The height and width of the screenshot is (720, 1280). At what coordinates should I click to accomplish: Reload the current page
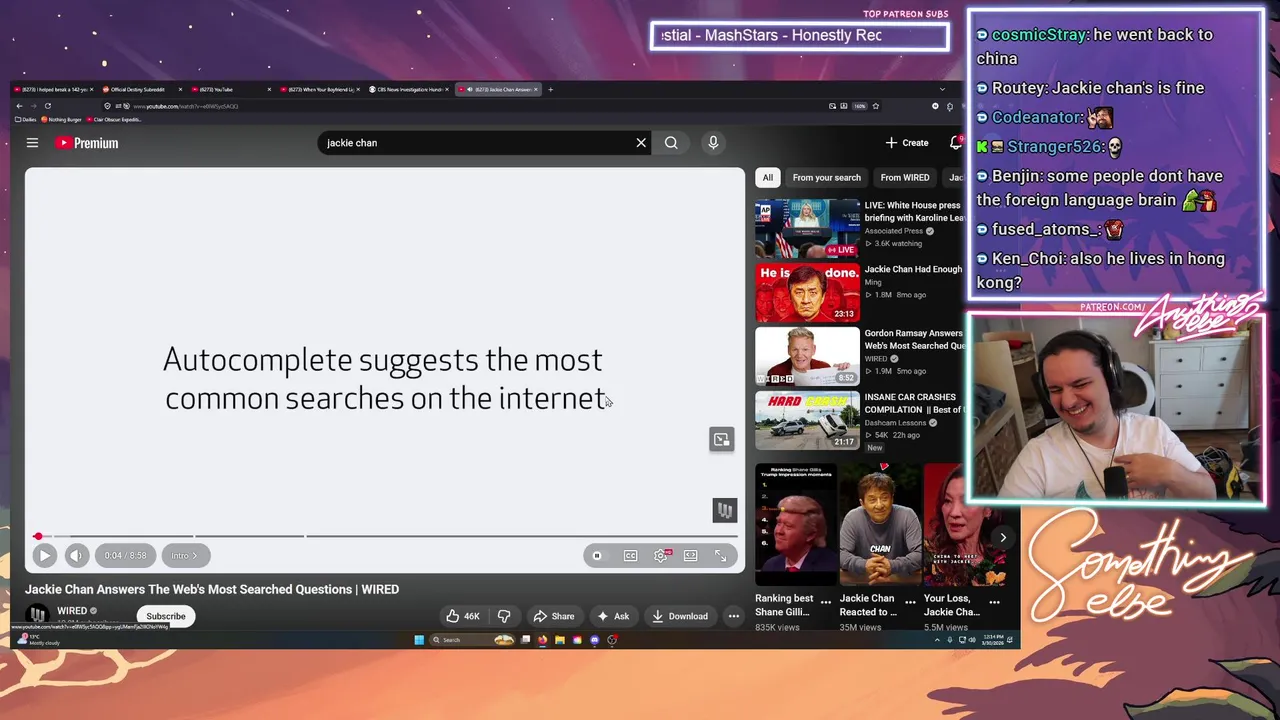pyautogui.click(x=47, y=106)
